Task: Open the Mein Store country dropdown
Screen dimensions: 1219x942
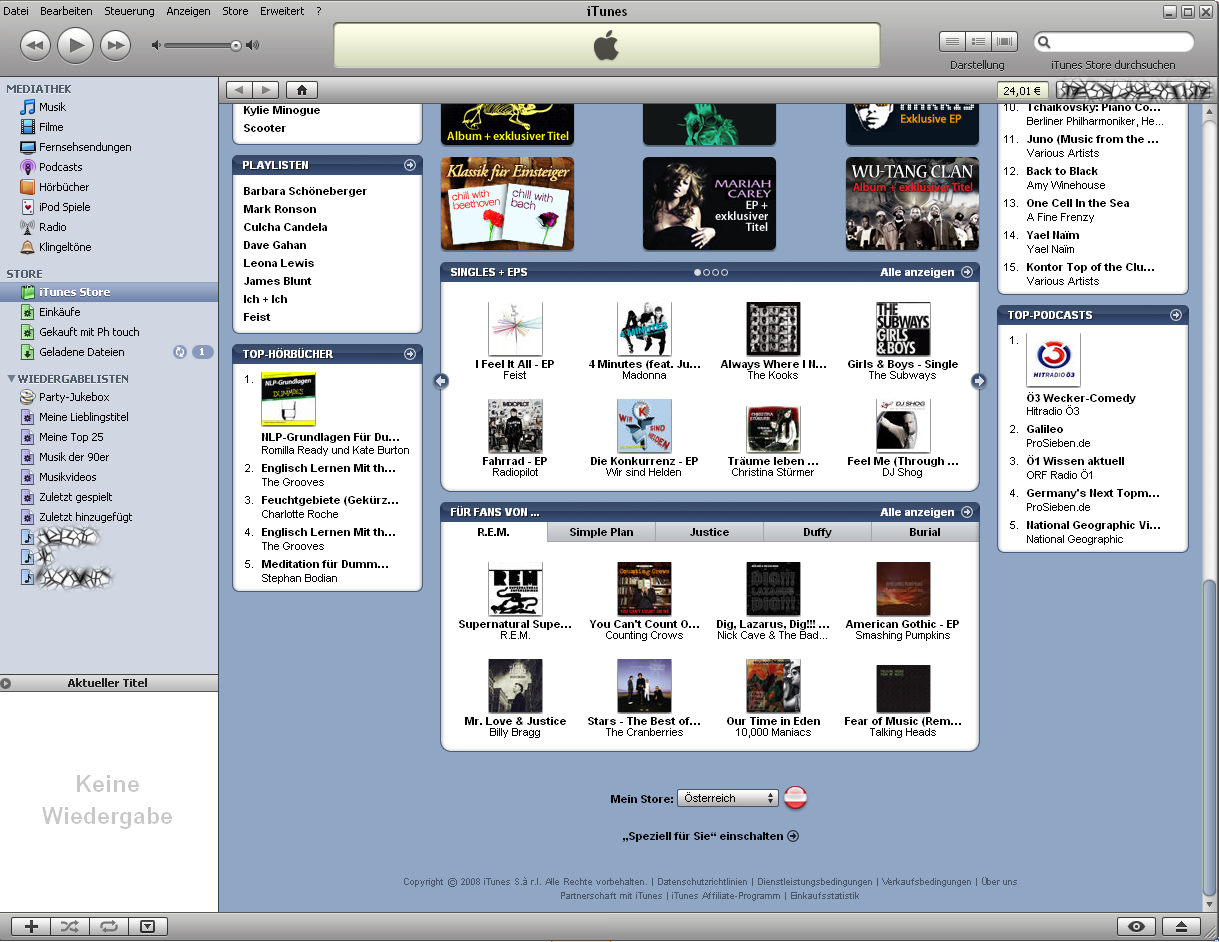Action: click(x=727, y=798)
